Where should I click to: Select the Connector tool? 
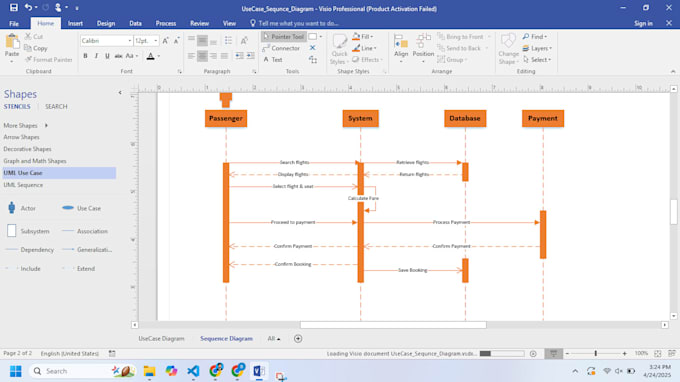pos(281,48)
